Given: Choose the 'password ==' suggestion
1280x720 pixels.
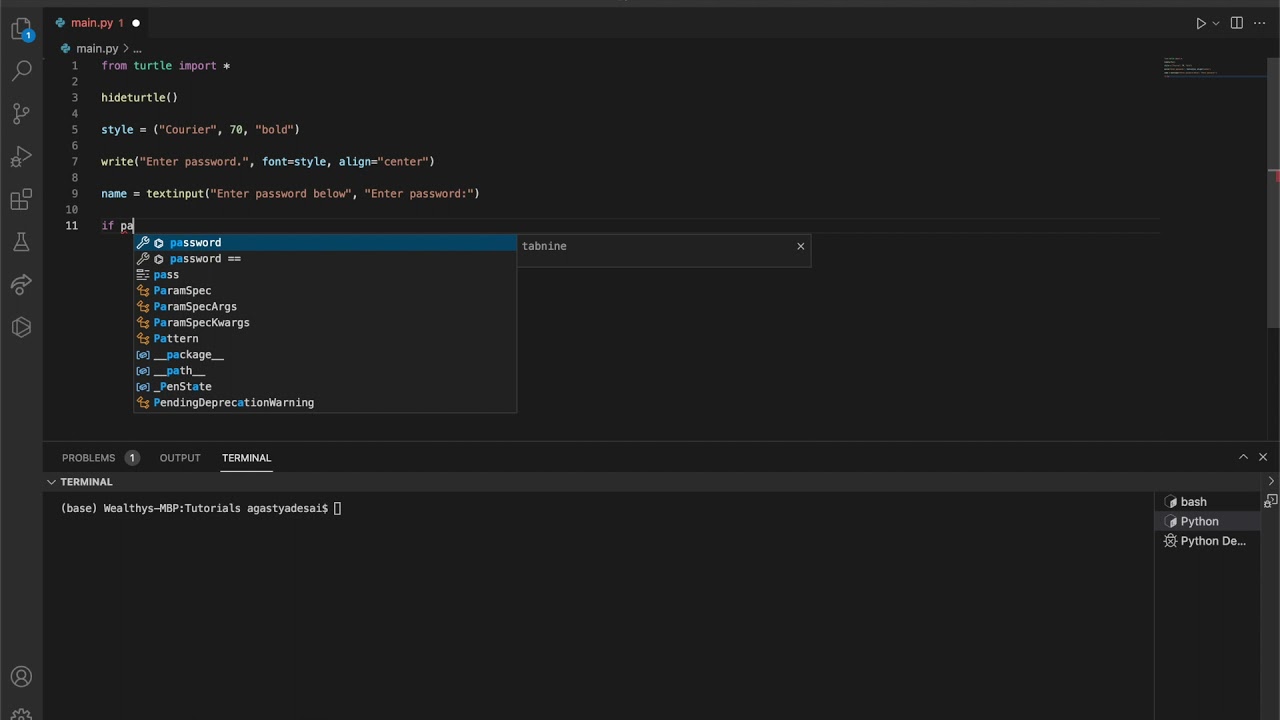Looking at the screenshot, I should (325, 258).
